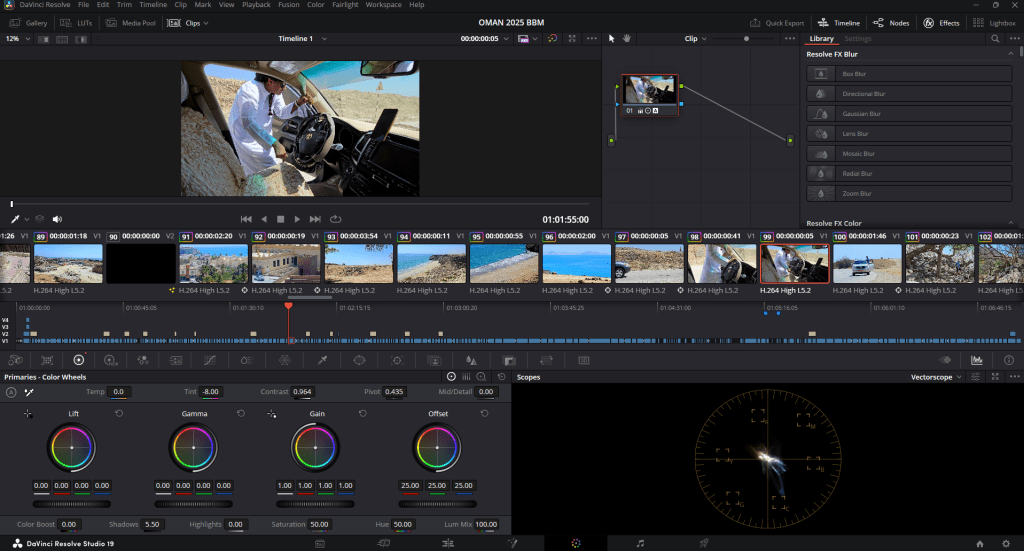Image resolution: width=1024 pixels, height=551 pixels.
Task: Toggle bypass color grades in viewer
Action: coord(552,39)
